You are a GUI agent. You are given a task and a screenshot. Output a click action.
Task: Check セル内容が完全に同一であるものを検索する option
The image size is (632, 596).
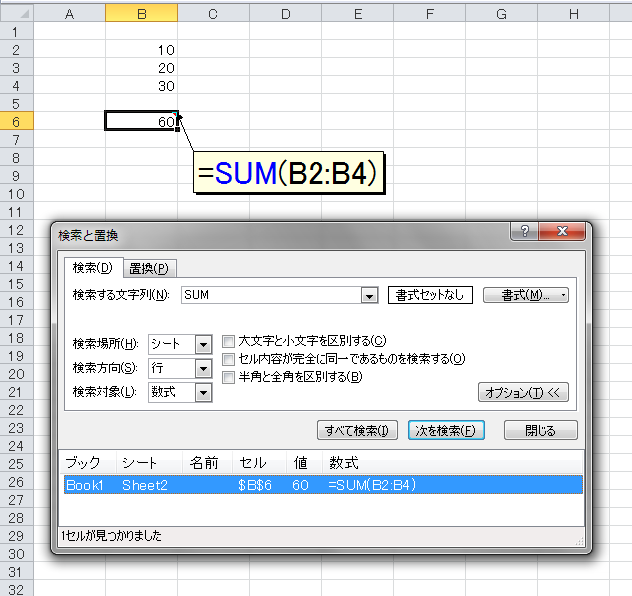coord(228,359)
